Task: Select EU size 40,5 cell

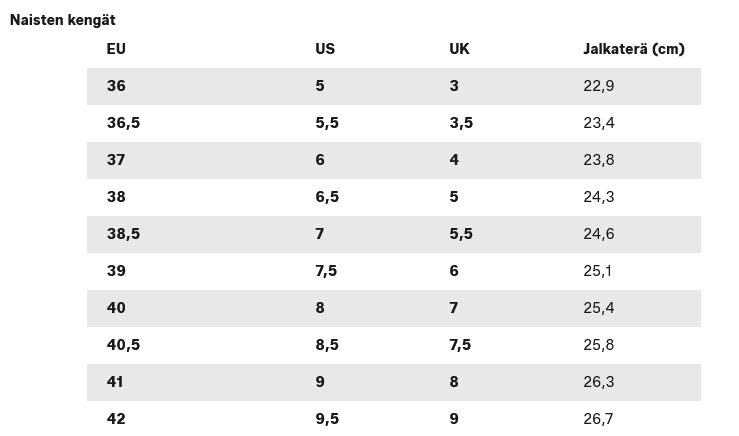Action: [x=123, y=345]
